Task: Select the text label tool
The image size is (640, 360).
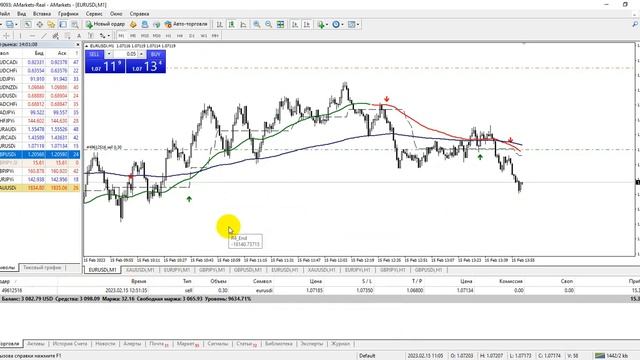Action: 91,36
